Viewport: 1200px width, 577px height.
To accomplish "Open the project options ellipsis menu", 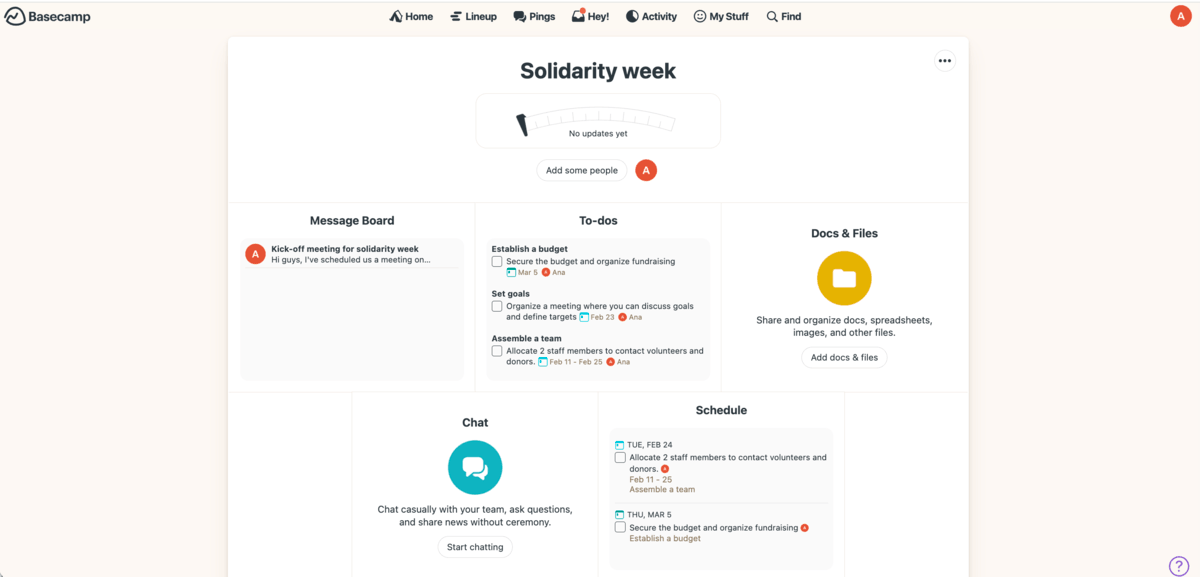I will [944, 60].
